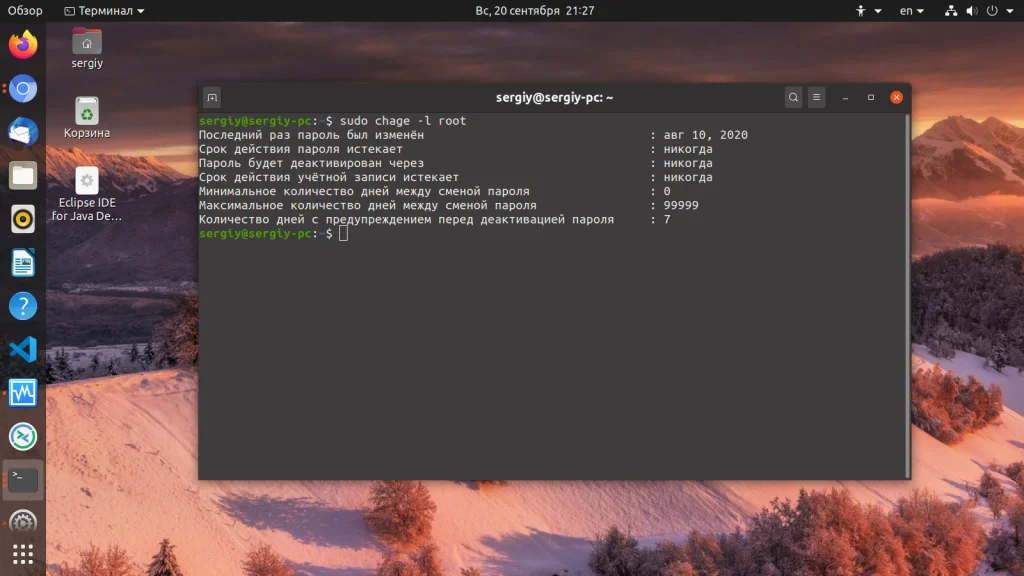
Task: Click the terminal cursor at the last prompt
Action: coord(344,234)
